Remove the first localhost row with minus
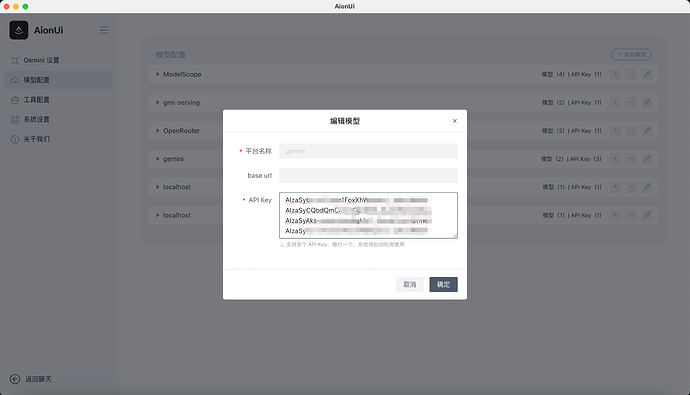The width and height of the screenshot is (690, 395). coord(631,187)
